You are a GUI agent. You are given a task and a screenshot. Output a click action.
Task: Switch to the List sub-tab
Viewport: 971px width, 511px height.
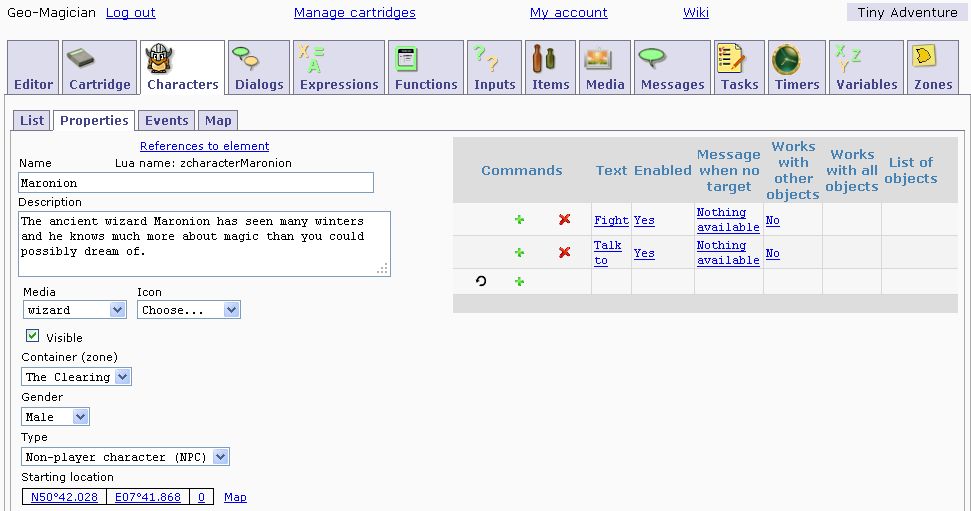32,120
